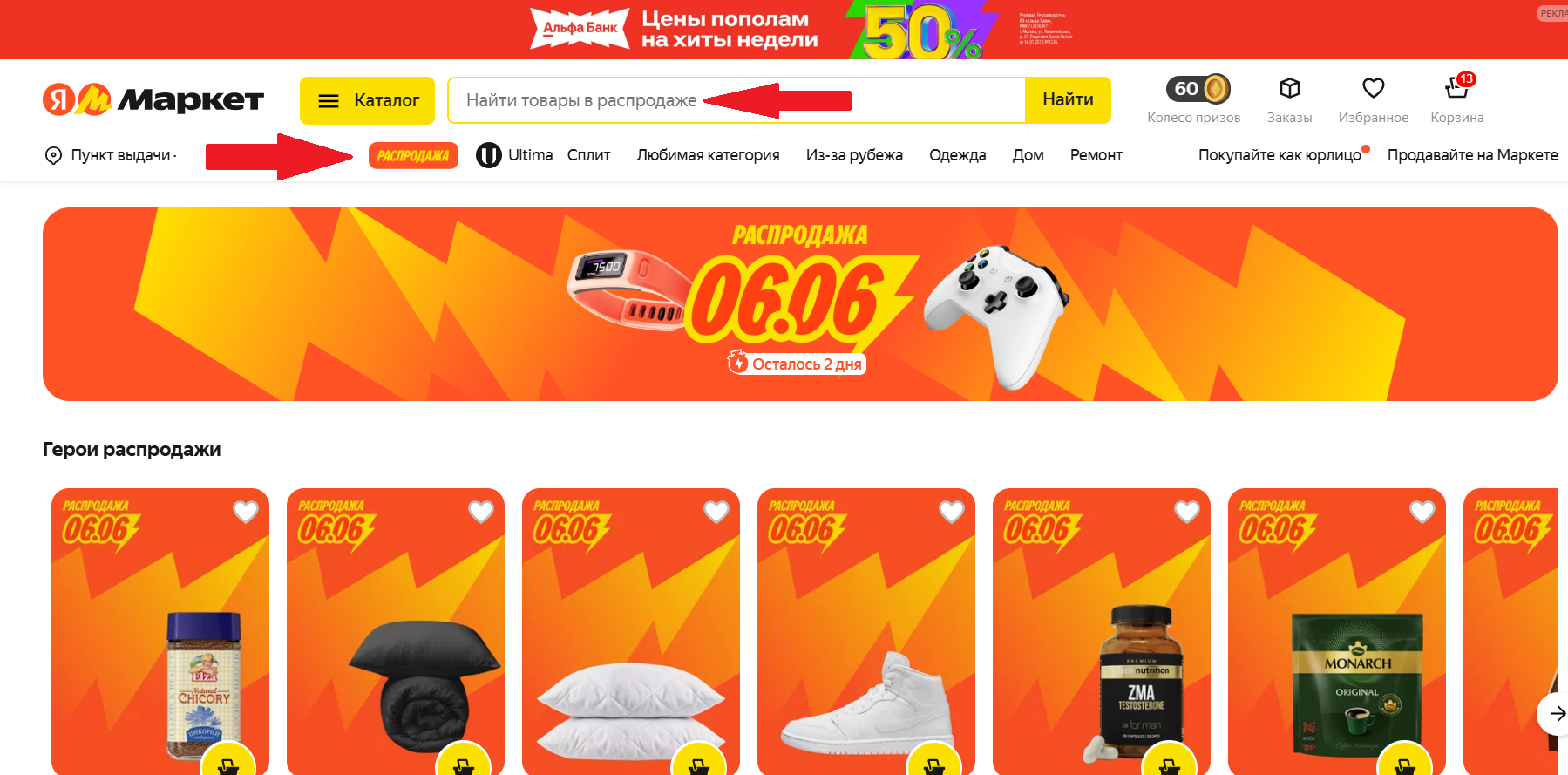The width and height of the screenshot is (1568, 775).
Task: Click the Ultima round logo icon
Action: 489,155
